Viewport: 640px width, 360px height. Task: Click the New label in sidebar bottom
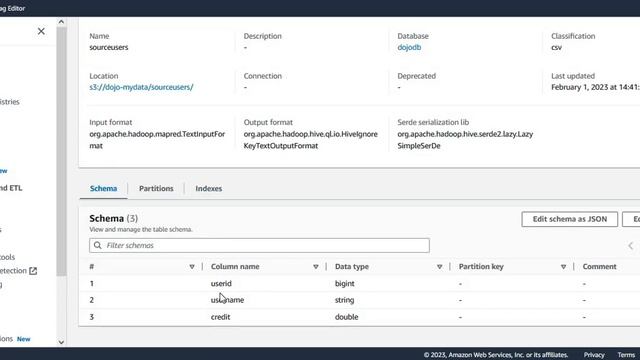[24, 339]
